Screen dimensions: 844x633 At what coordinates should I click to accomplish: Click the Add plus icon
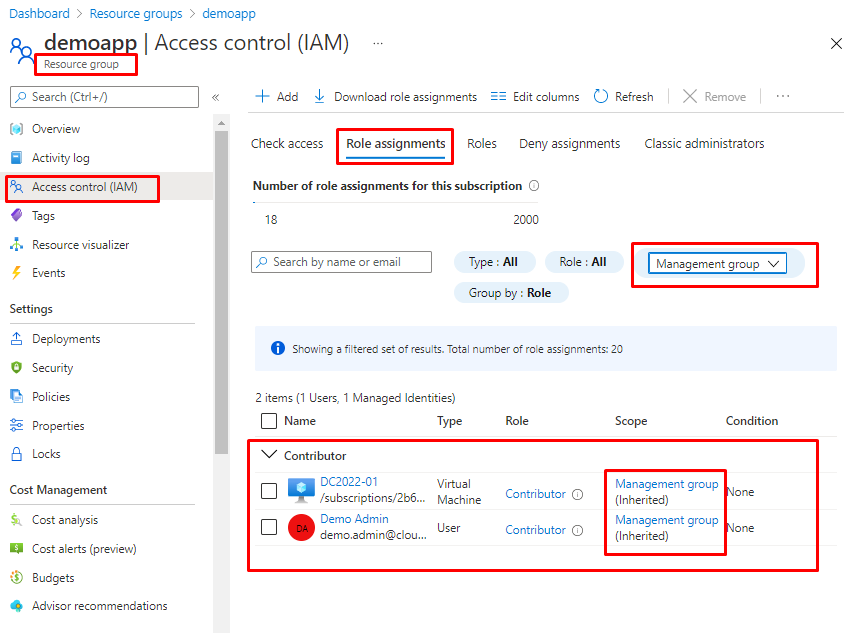point(263,97)
